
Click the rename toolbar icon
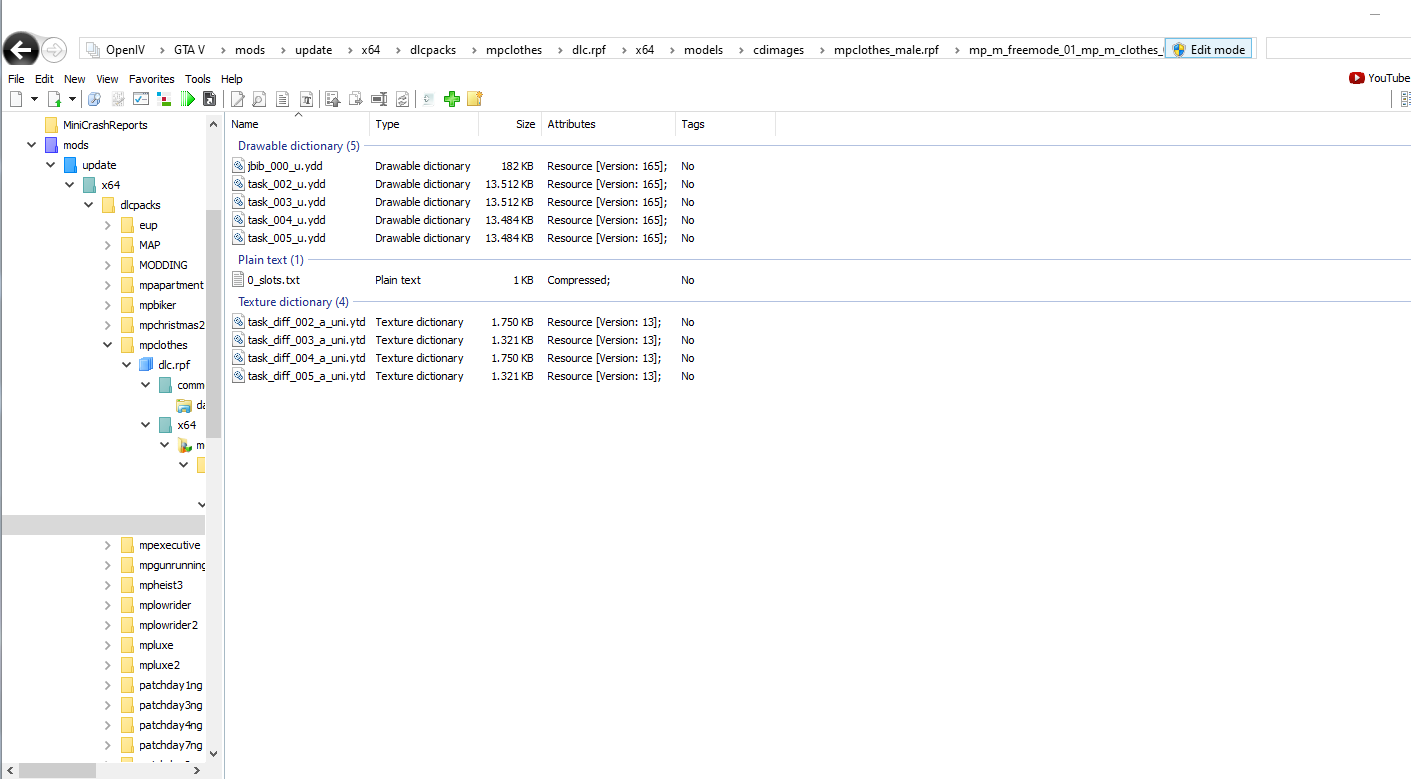pyautogui.click(x=379, y=98)
